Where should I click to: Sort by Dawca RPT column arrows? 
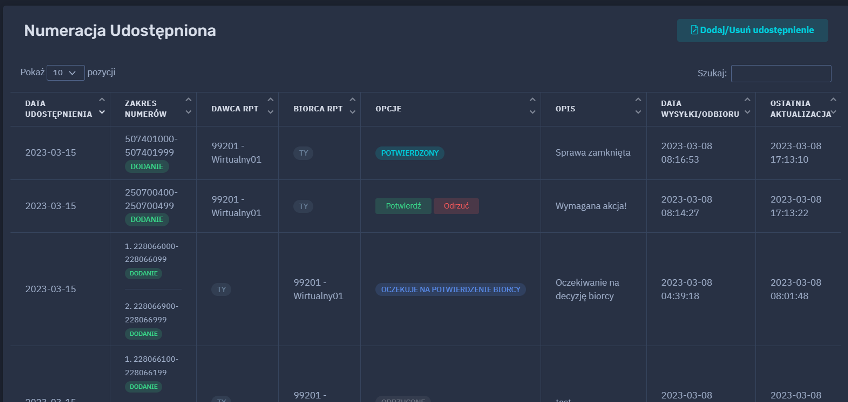pos(269,108)
